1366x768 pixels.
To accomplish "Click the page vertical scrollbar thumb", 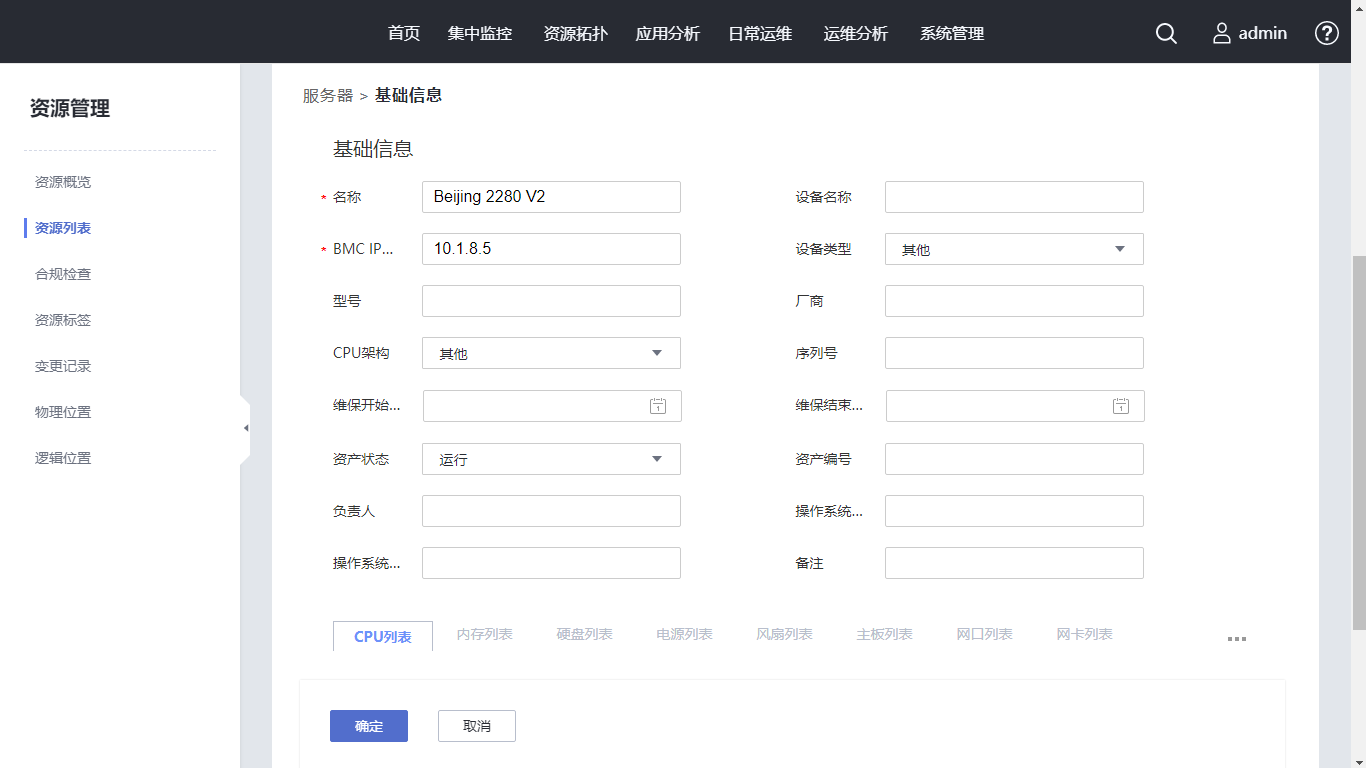I will pos(1358,440).
